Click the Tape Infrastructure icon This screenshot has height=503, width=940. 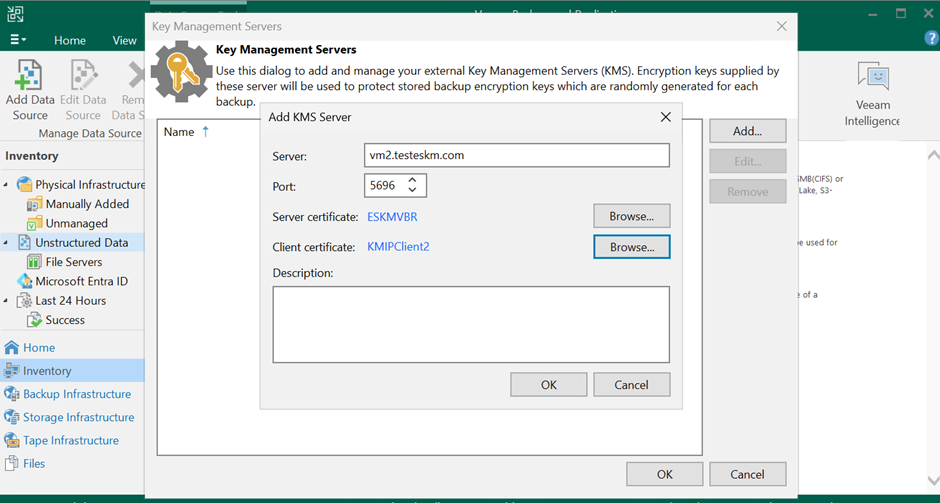pos(11,441)
